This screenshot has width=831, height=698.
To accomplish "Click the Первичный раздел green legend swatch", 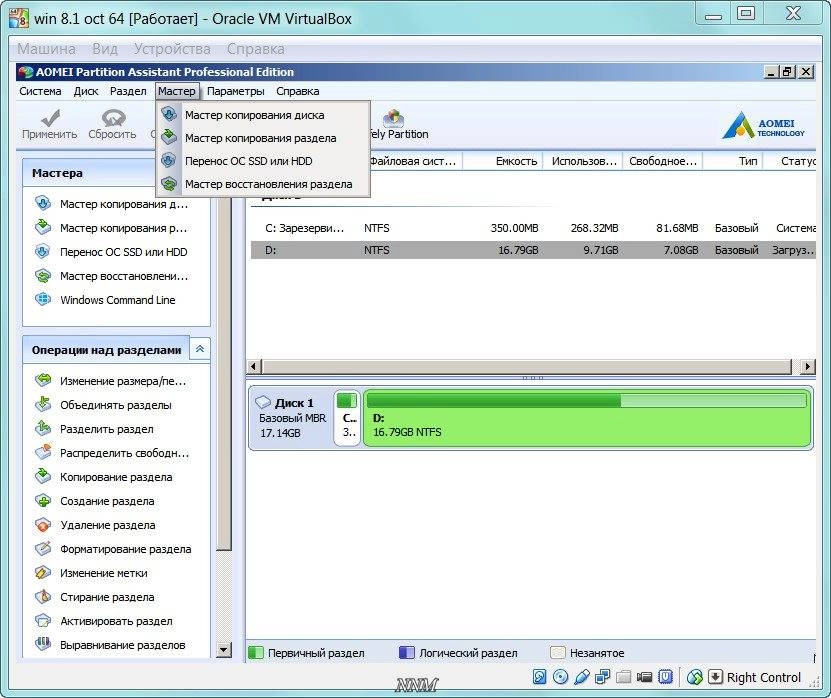I will click(256, 652).
